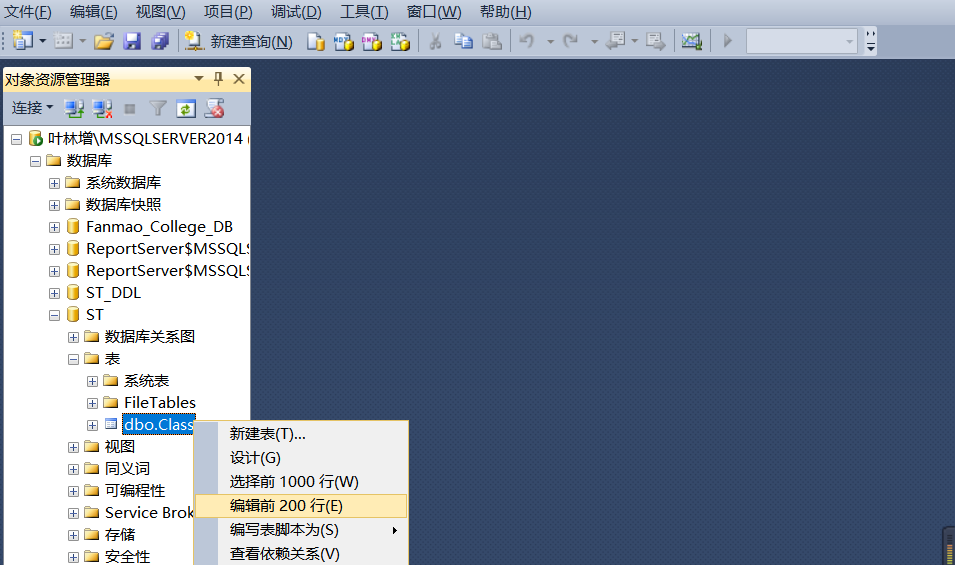Click the Filter funnel icon

[x=158, y=109]
